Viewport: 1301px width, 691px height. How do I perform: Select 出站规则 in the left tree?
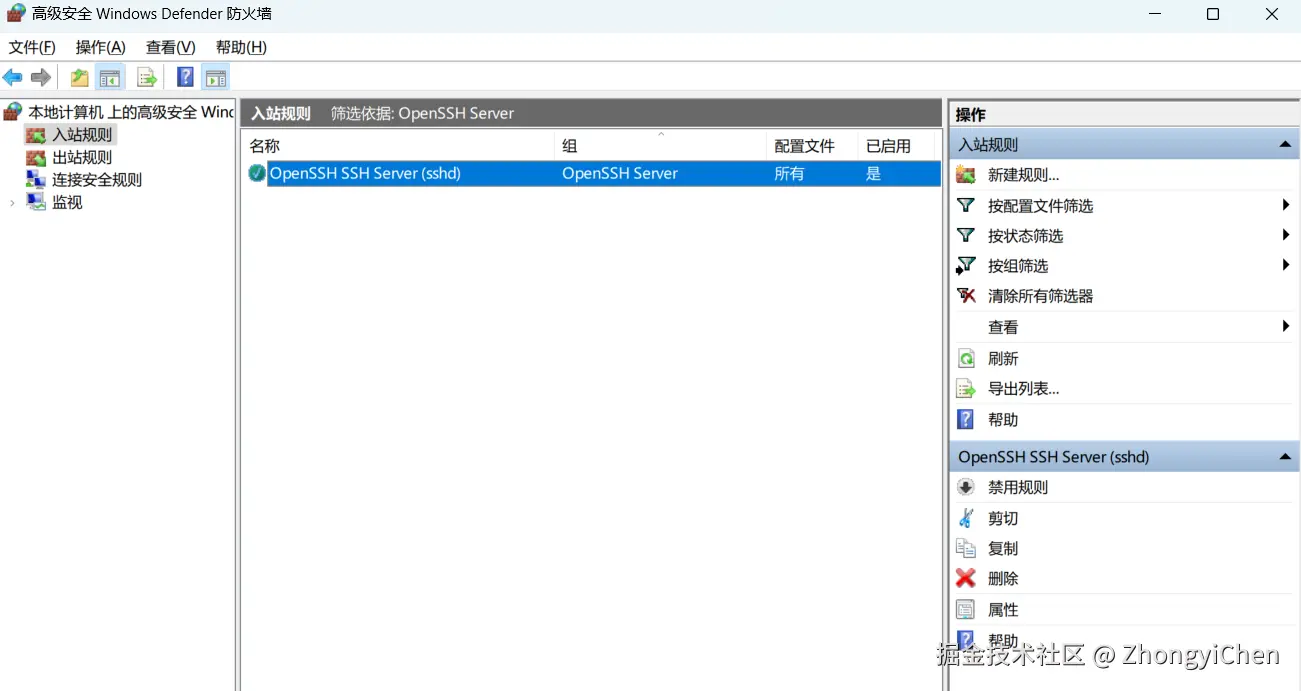tap(82, 157)
